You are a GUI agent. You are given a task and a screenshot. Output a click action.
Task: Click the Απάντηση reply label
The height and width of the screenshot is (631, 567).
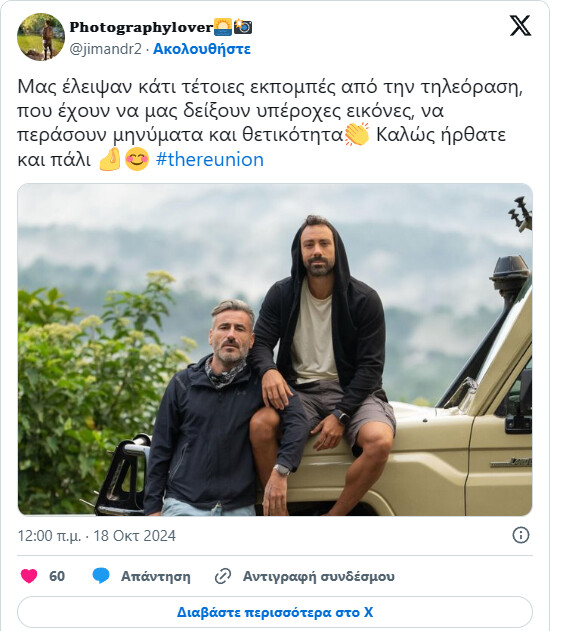(x=156, y=576)
